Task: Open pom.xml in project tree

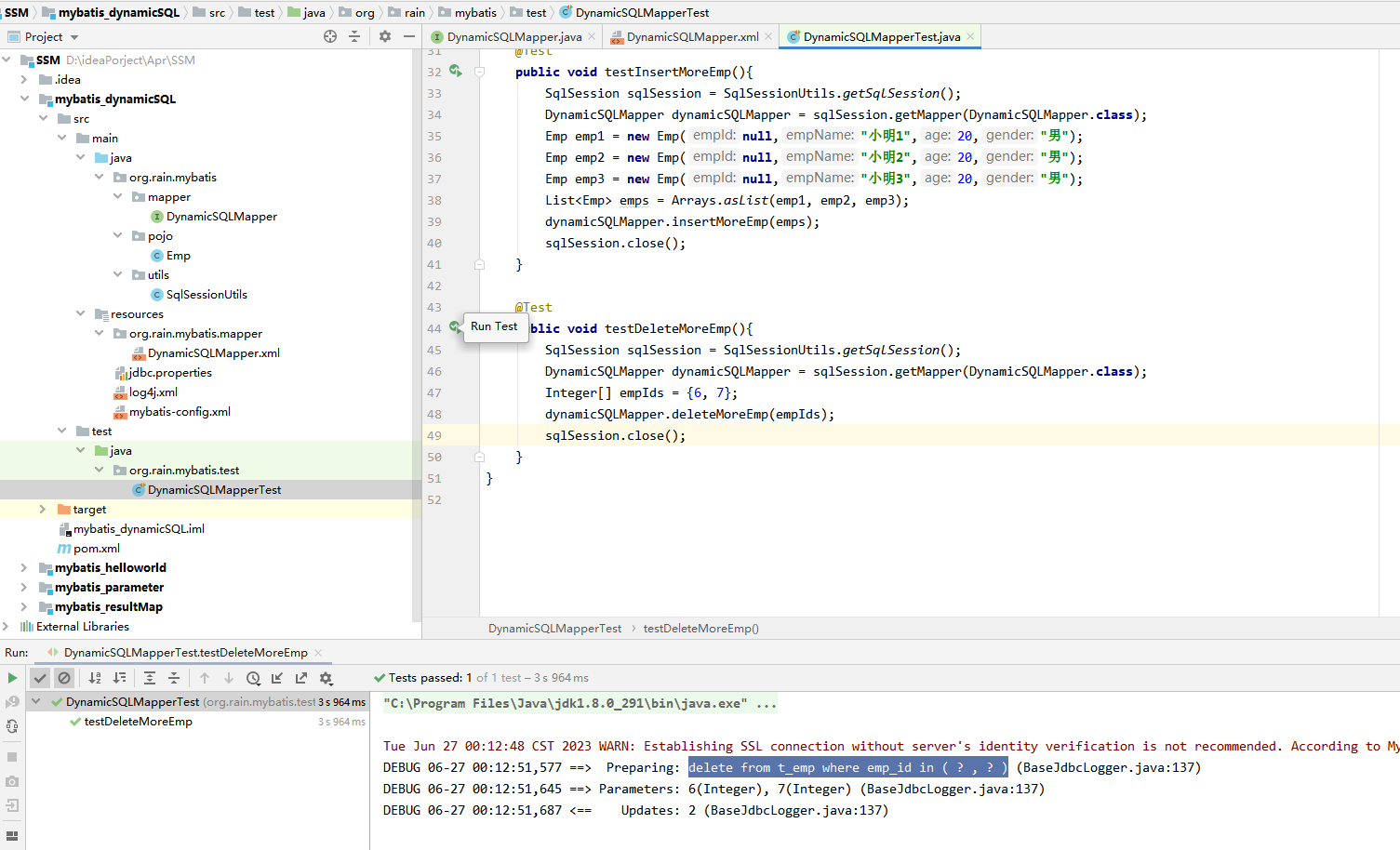Action: click(96, 549)
